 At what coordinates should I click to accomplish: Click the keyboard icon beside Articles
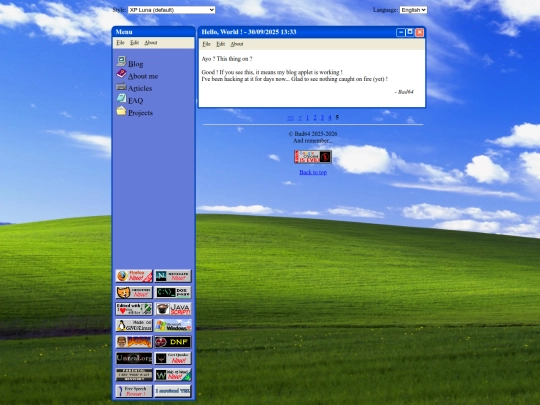[x=121, y=86]
